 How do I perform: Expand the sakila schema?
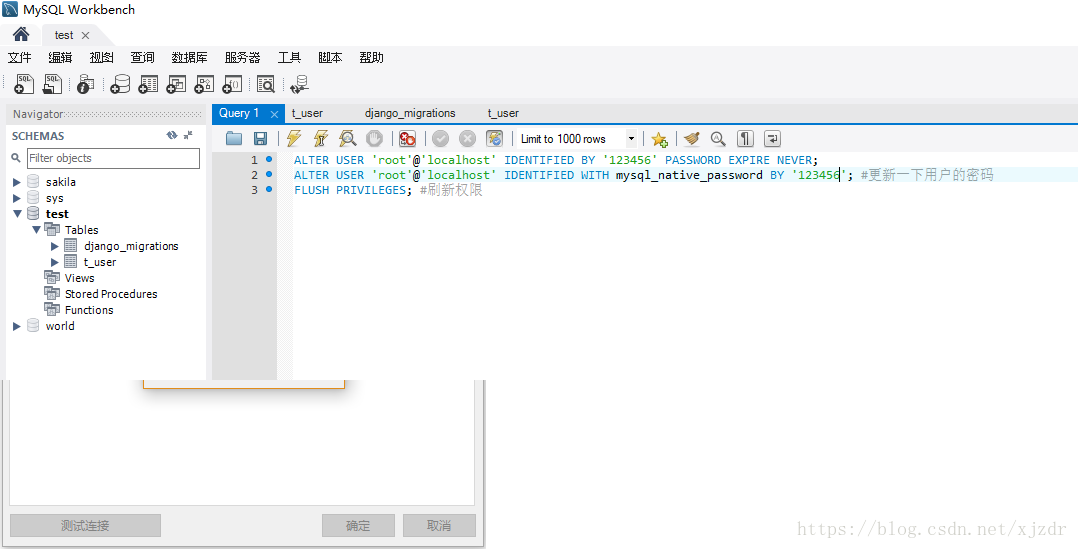tap(16, 182)
